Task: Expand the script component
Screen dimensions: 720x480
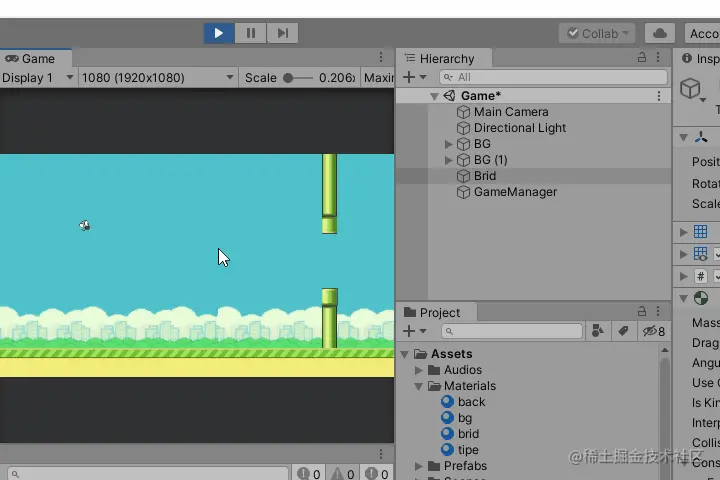Action: pos(684,277)
